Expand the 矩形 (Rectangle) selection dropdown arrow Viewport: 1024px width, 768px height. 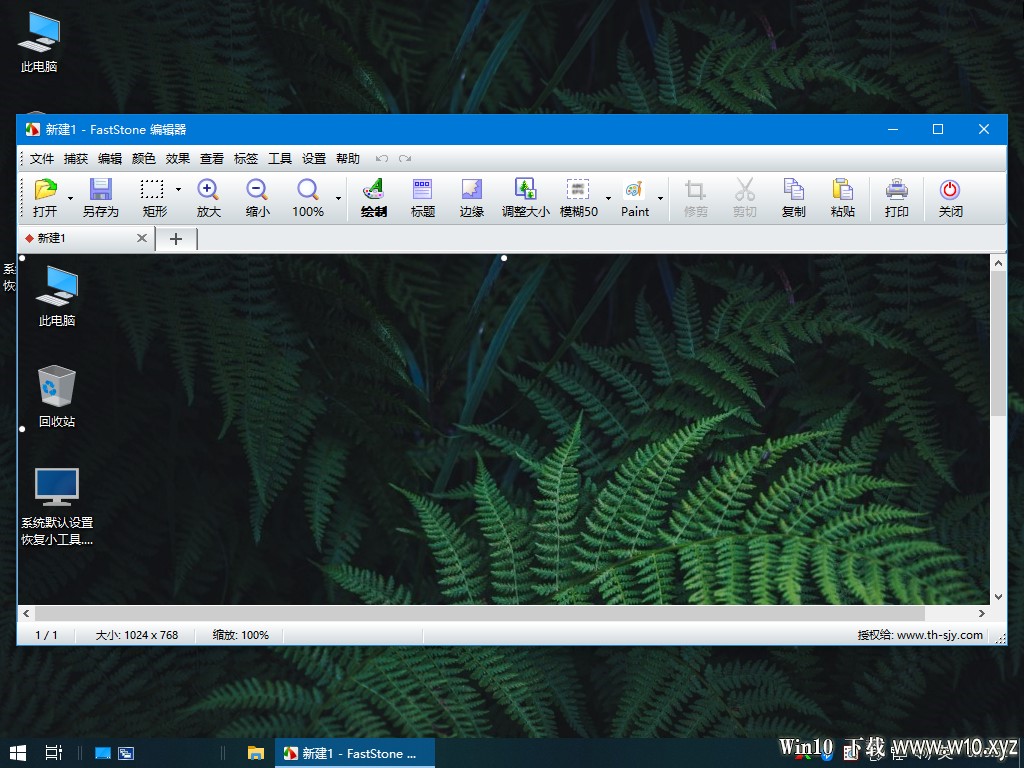[x=178, y=189]
